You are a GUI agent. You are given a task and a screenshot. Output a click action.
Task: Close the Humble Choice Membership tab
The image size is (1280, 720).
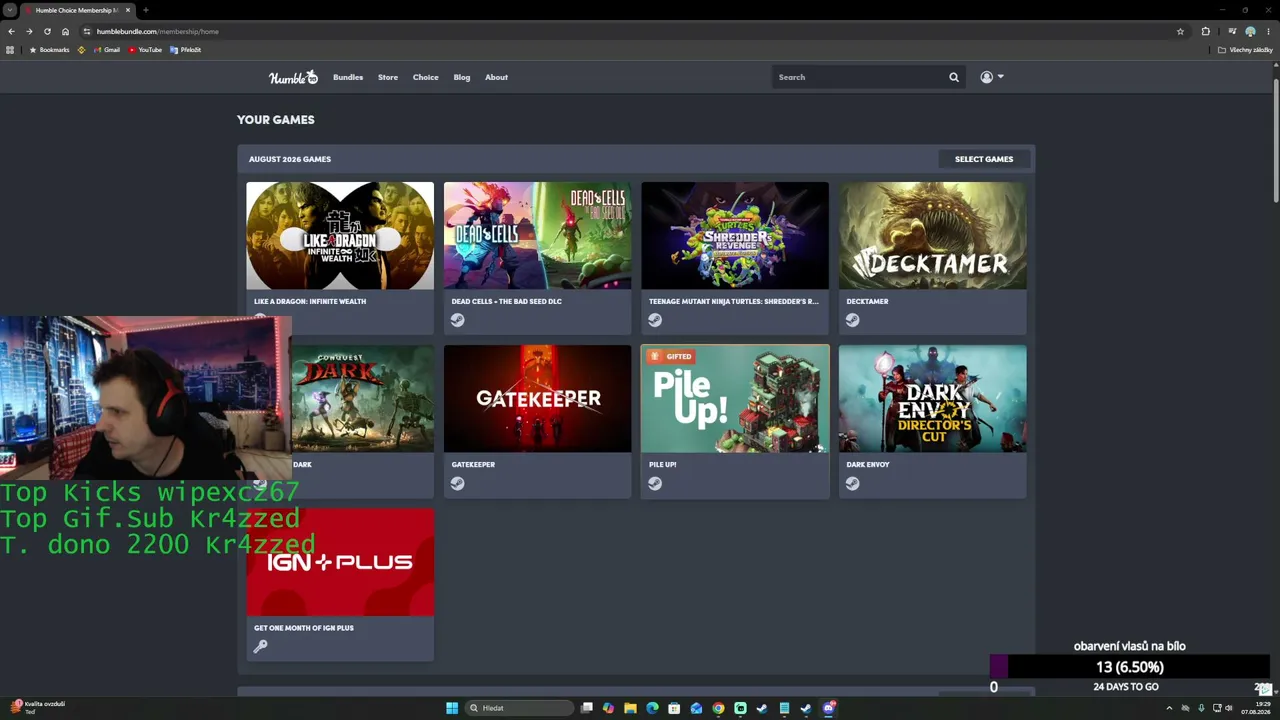click(128, 10)
